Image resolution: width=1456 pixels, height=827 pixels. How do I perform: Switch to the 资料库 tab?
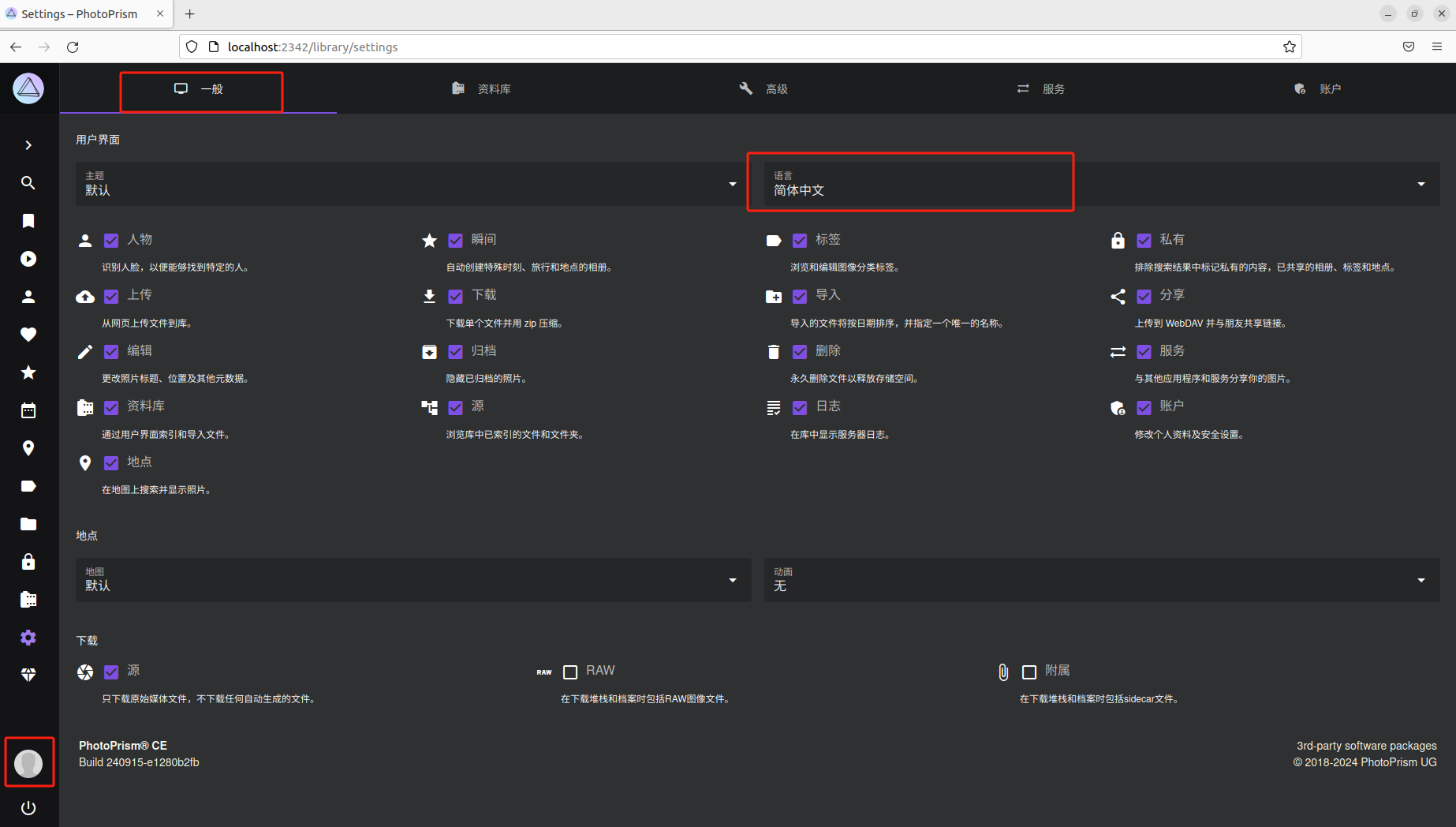click(481, 89)
